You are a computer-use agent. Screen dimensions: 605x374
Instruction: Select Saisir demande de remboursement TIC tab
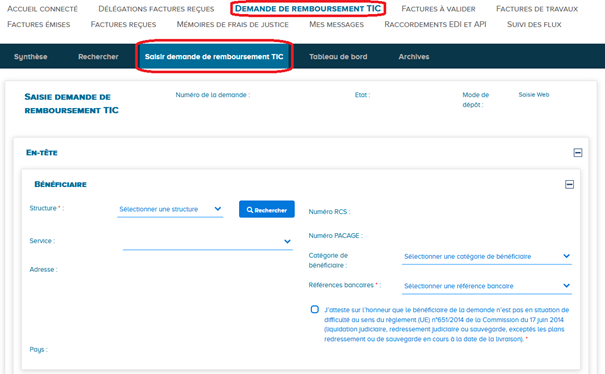coord(214,57)
